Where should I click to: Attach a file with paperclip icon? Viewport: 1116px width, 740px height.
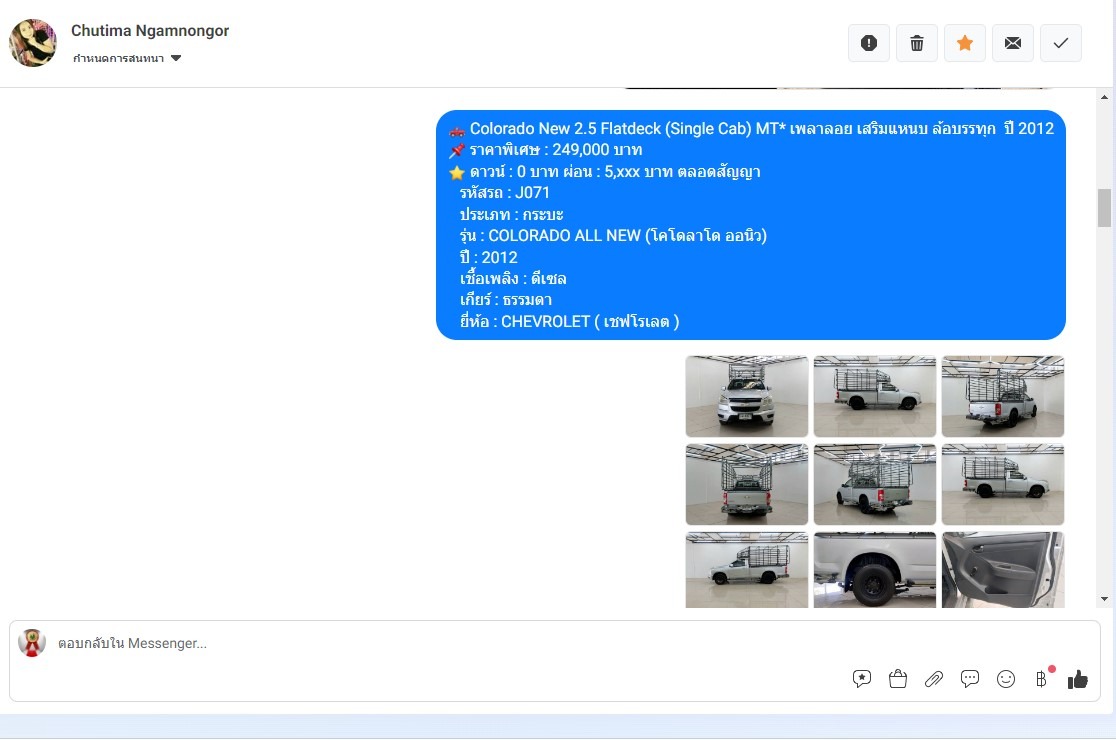click(934, 679)
